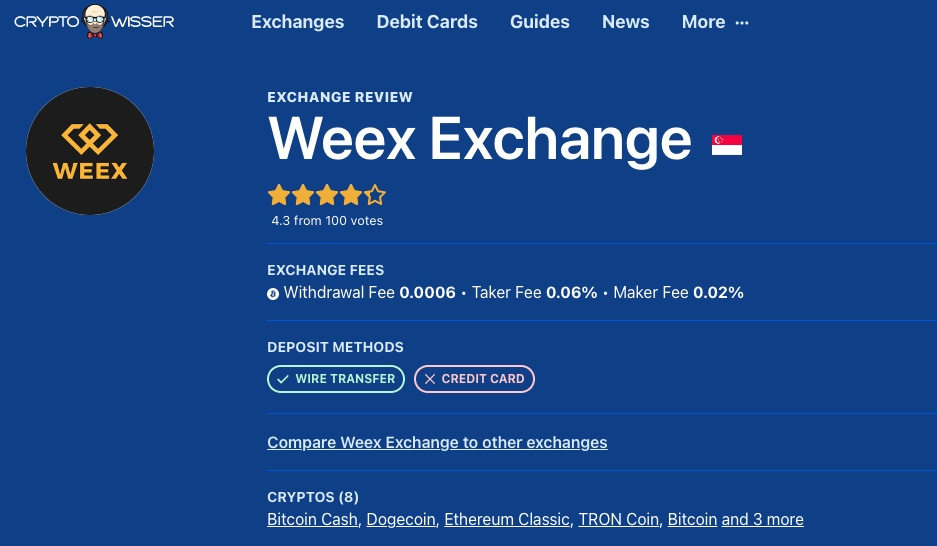This screenshot has height=546, width=937.
Task: Open the Bitcoin Cash link
Action: 313,519
